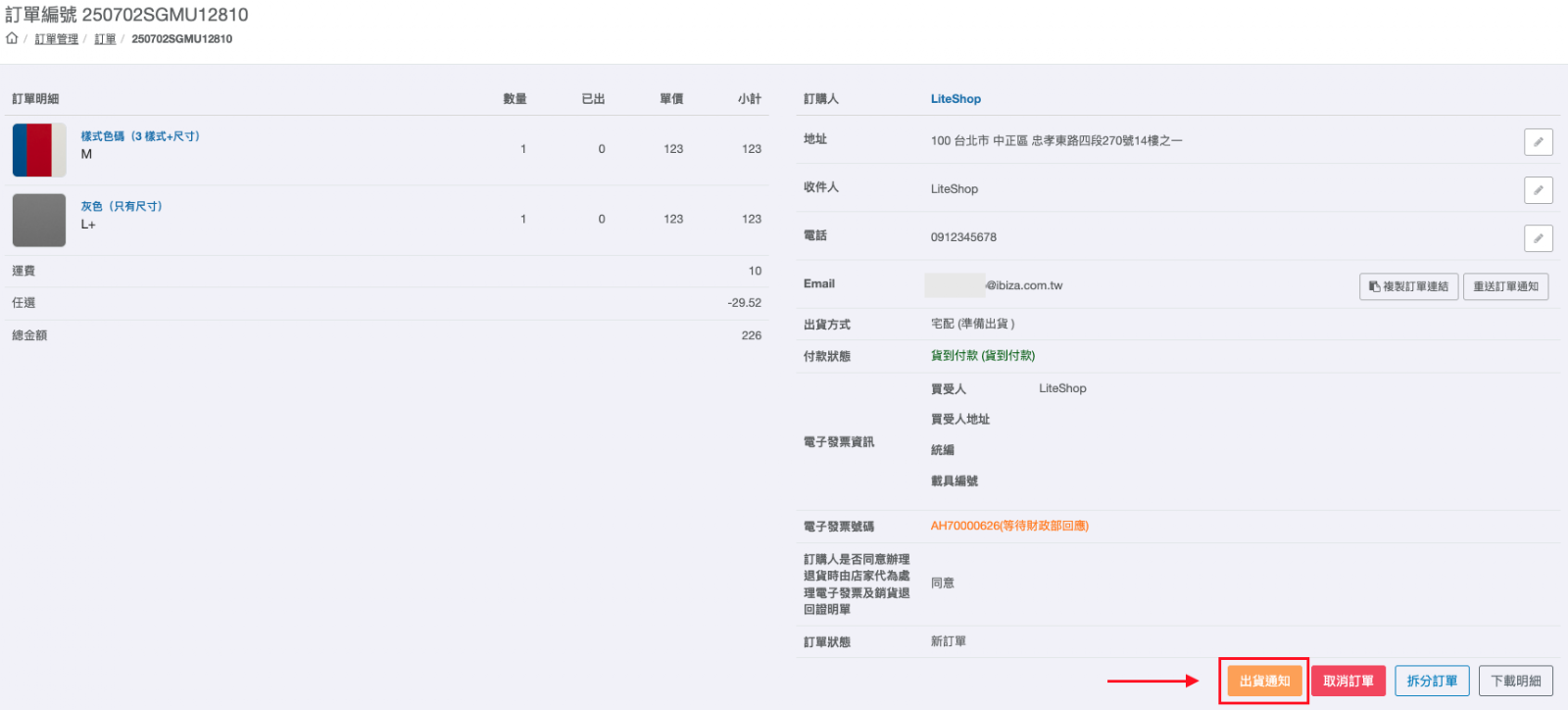Open 訂單管理 breadcrumb link

(57, 39)
